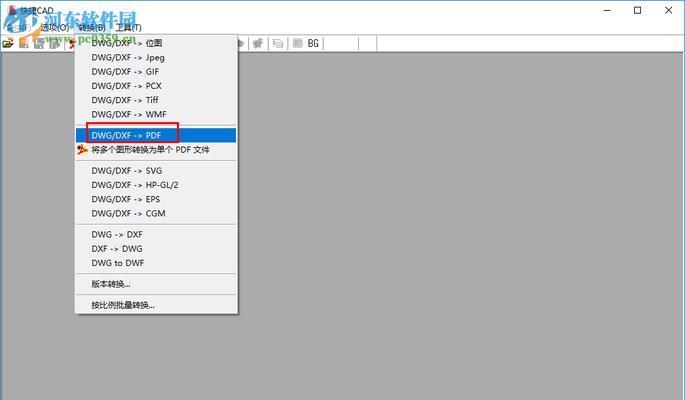Screen dimensions: 685x400
Task: Click the toolbar icon left of BG
Action: coord(298,43)
